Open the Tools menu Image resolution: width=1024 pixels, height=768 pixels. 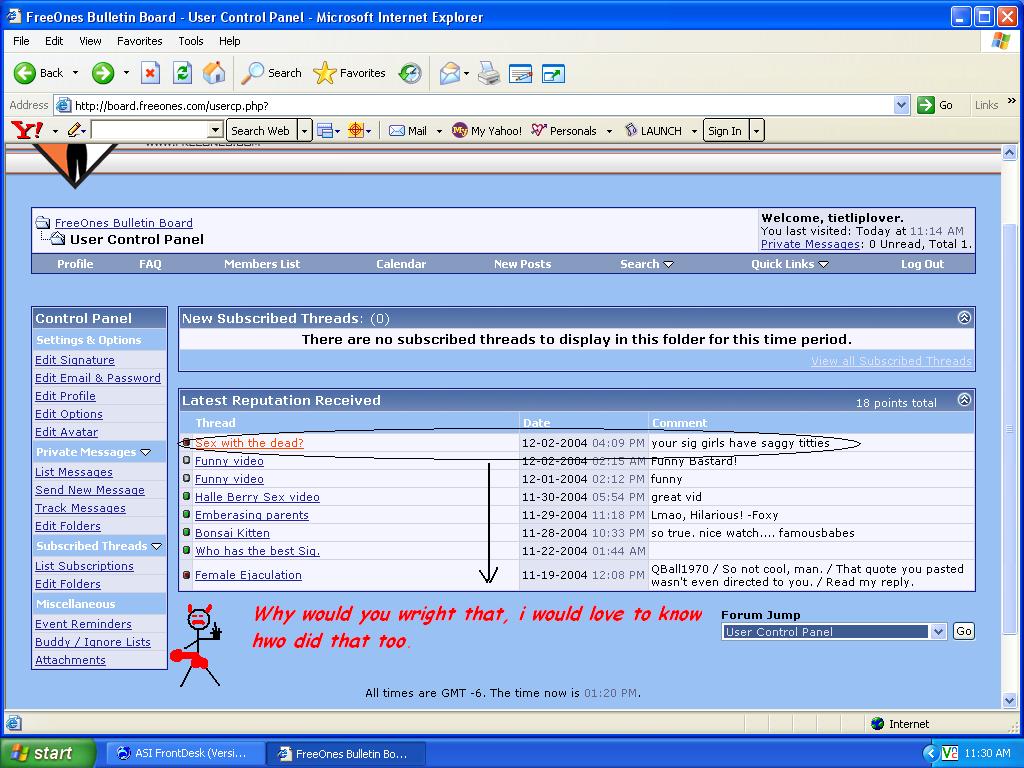(190, 41)
